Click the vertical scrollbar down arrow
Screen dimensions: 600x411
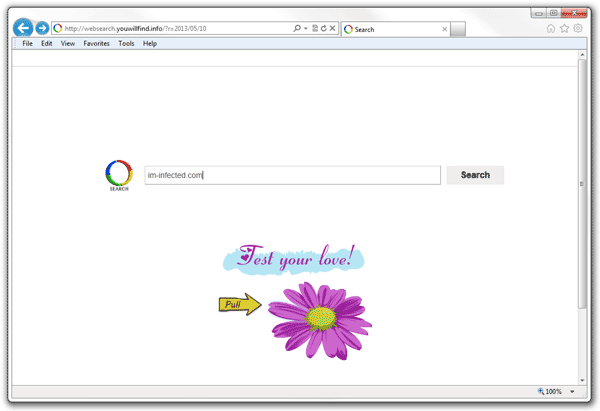point(582,380)
